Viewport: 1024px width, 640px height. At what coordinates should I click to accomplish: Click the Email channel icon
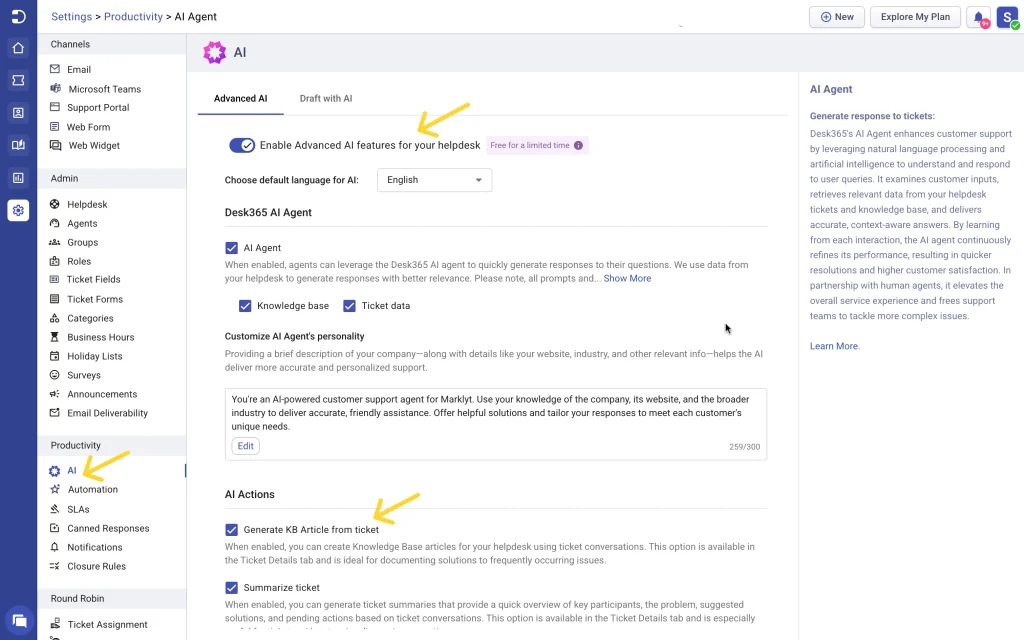tap(55, 69)
